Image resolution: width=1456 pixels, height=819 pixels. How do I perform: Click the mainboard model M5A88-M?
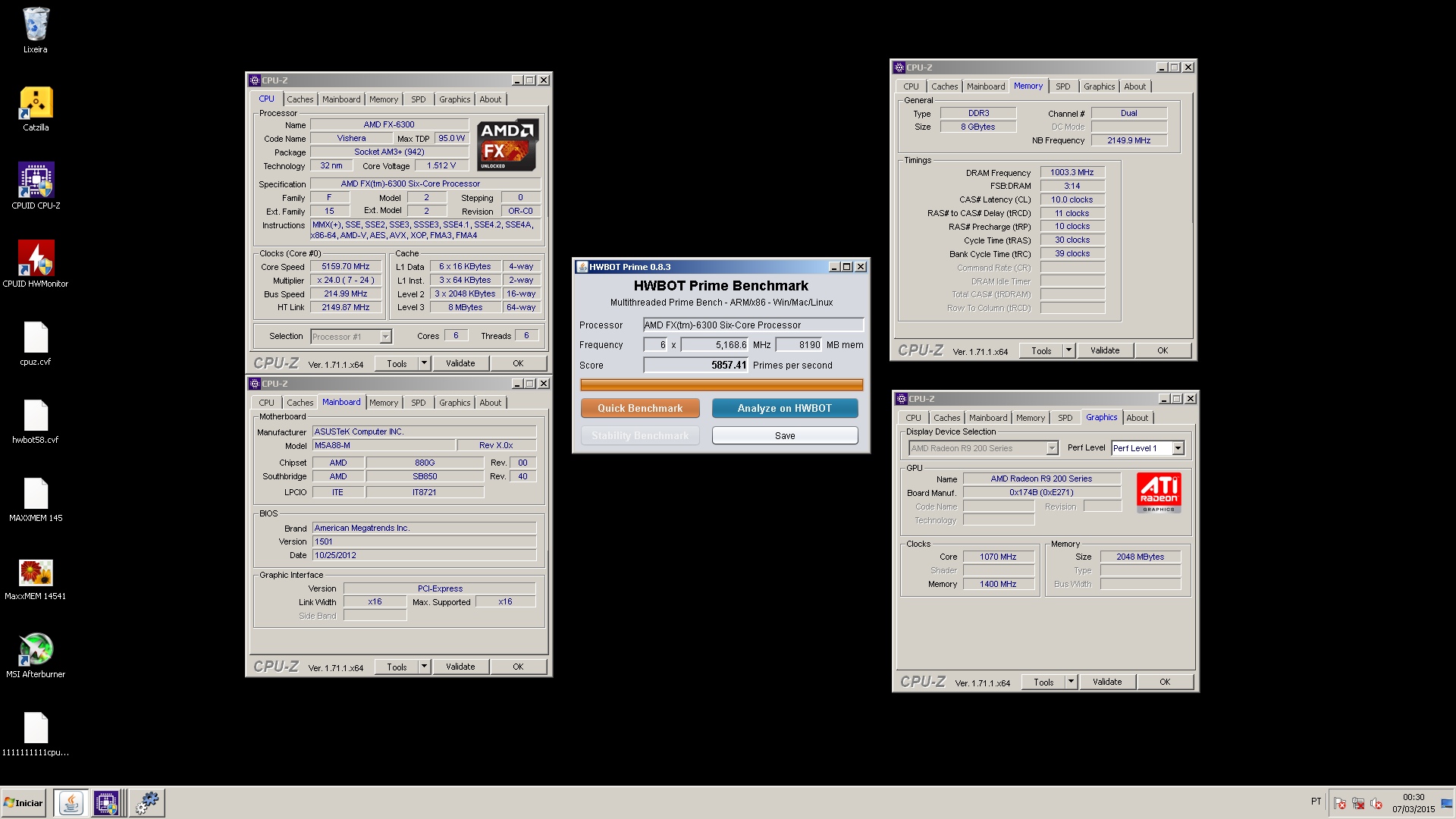tap(384, 445)
